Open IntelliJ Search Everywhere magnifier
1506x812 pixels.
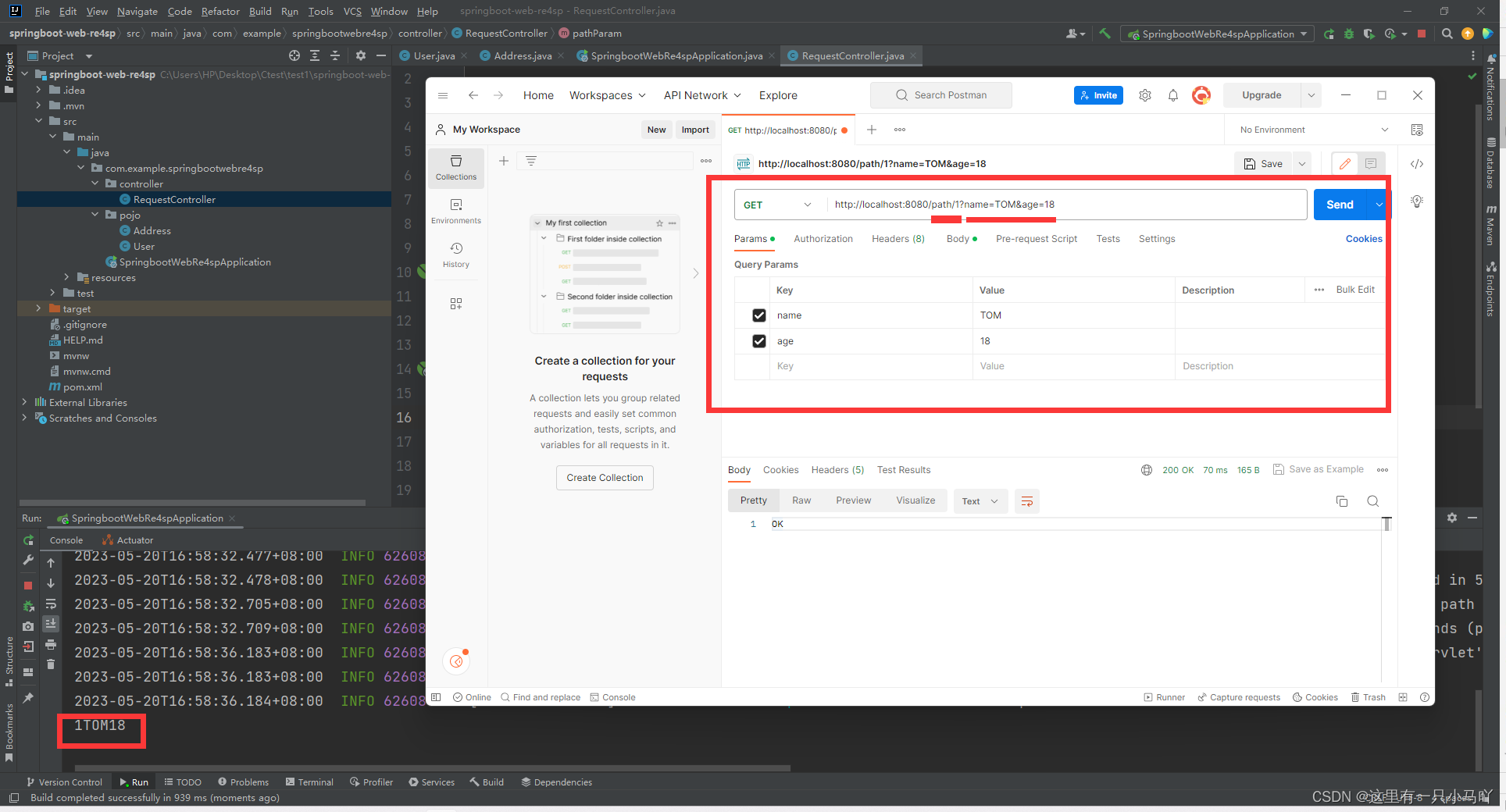pyautogui.click(x=1447, y=34)
